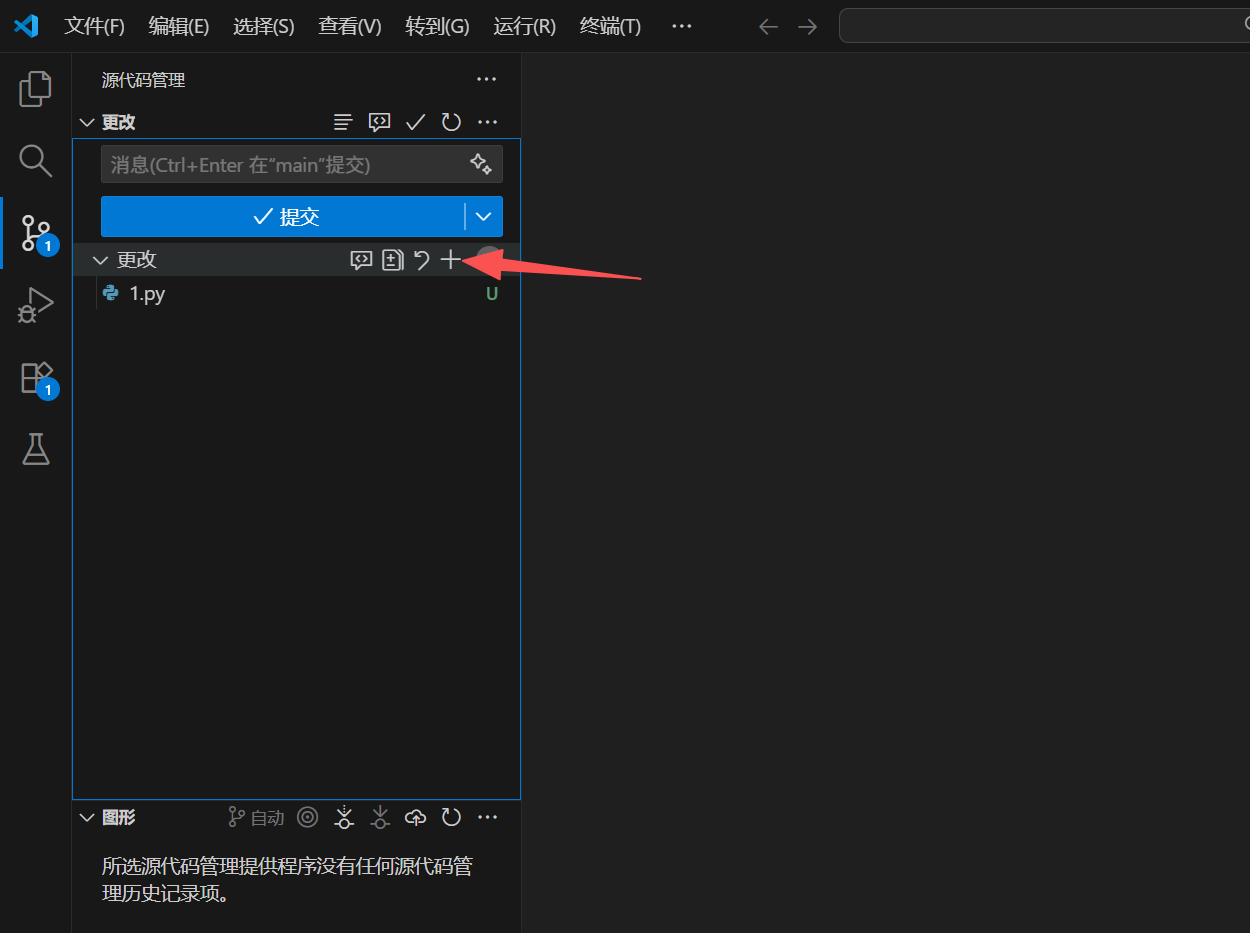This screenshot has height=933, width=1250.
Task: Collapse the 更改 file group
Action: (x=100, y=260)
